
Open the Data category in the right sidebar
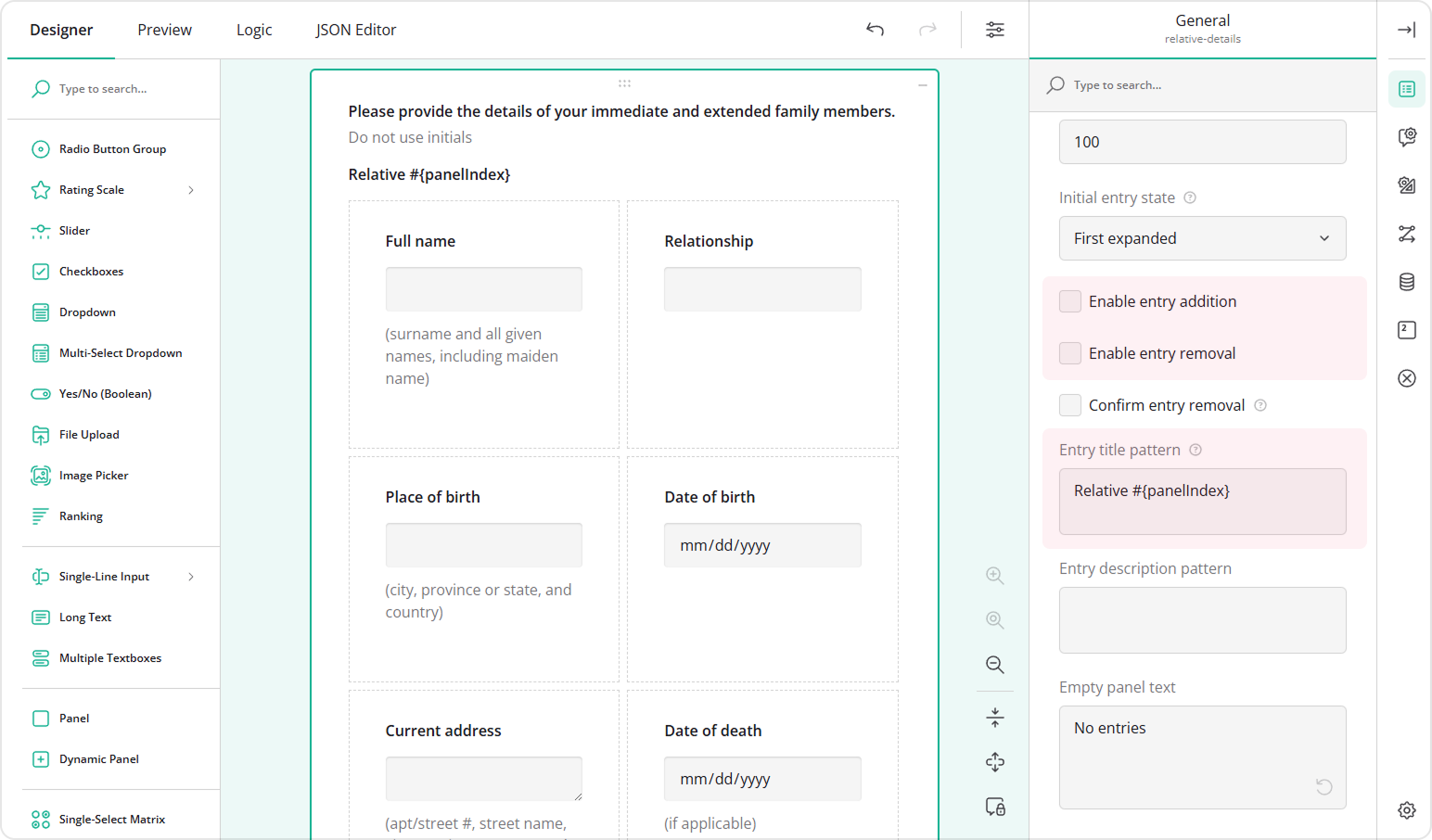(x=1407, y=282)
